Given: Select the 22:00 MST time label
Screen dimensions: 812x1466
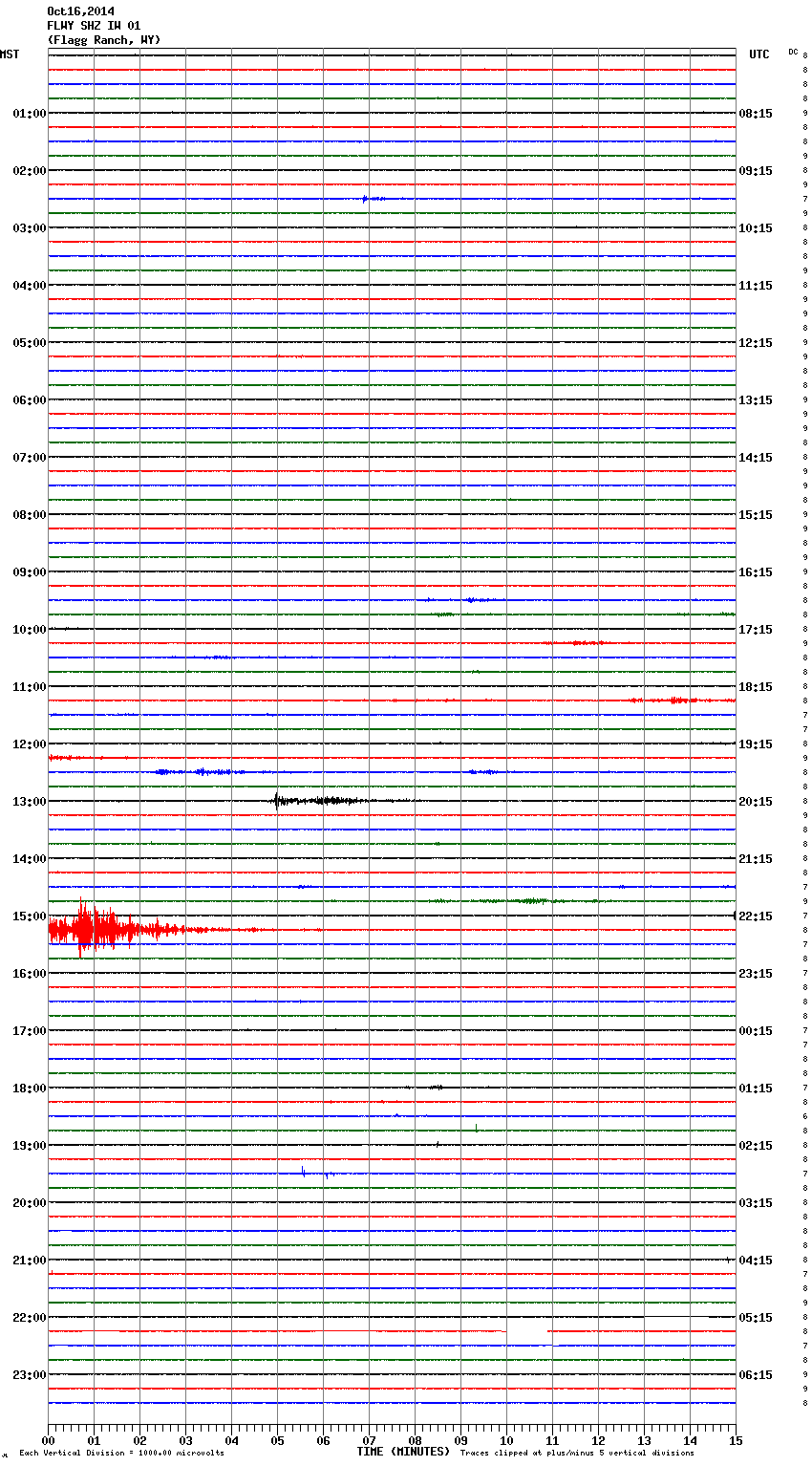Looking at the screenshot, I should coord(30,1318).
